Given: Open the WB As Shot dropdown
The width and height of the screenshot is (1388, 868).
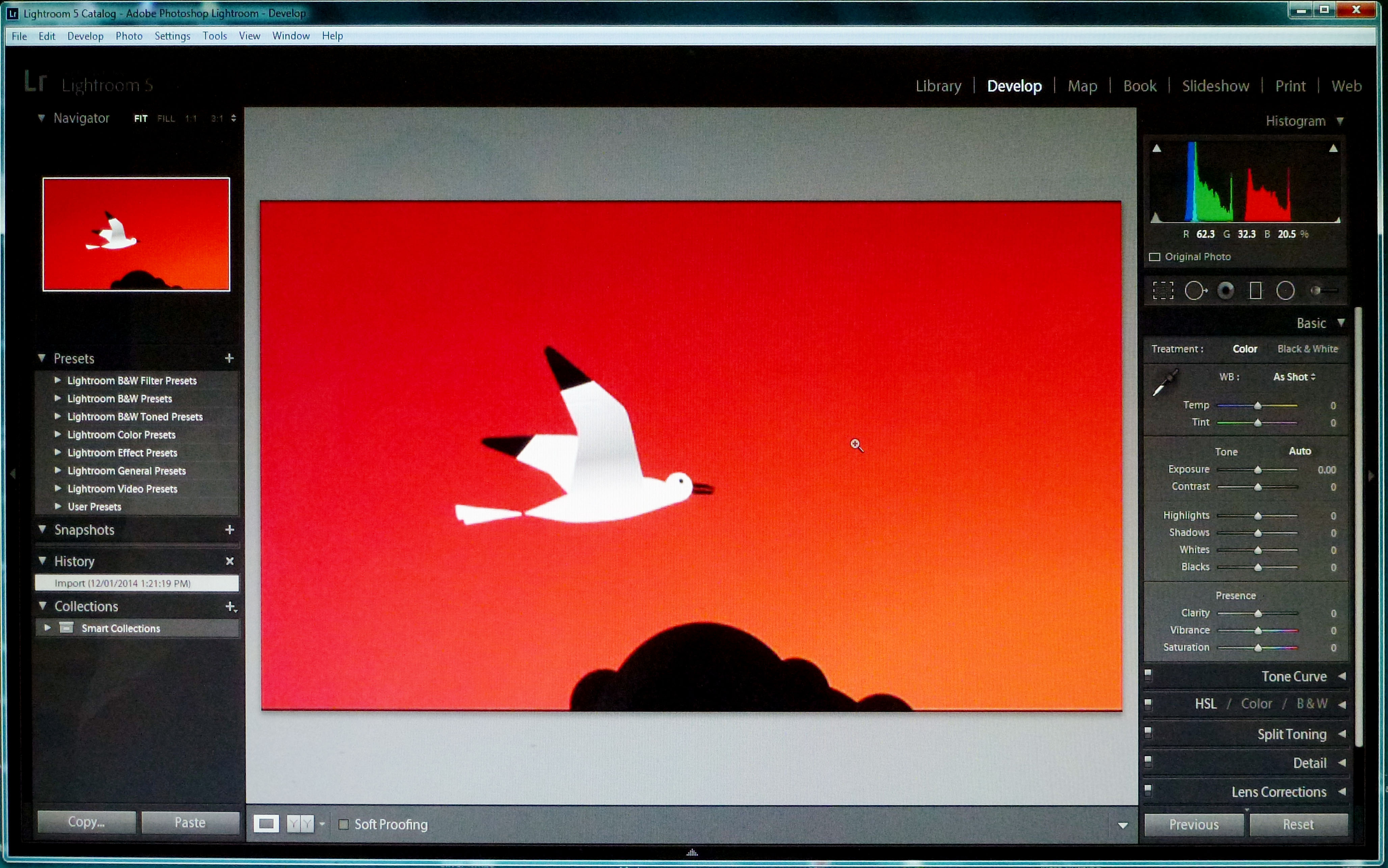Looking at the screenshot, I should click(x=1294, y=377).
